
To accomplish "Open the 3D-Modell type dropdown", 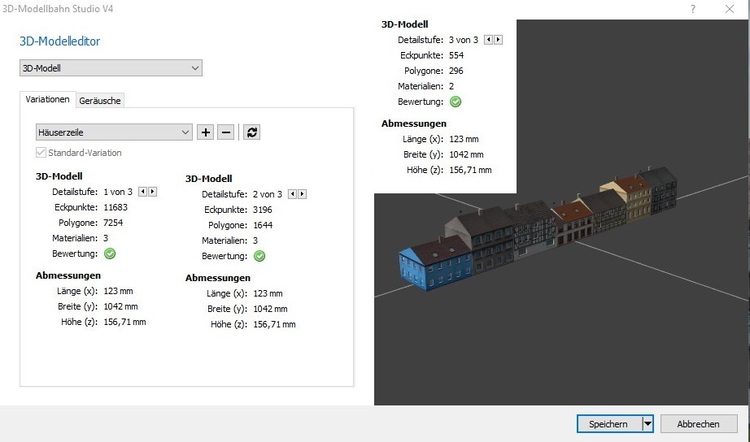I will click(x=111, y=68).
